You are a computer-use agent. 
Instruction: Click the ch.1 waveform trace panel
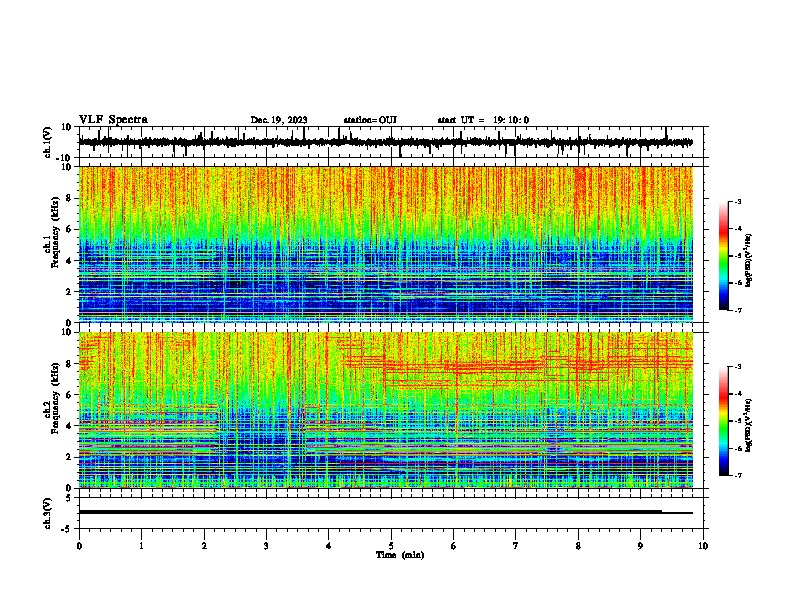coord(391,142)
